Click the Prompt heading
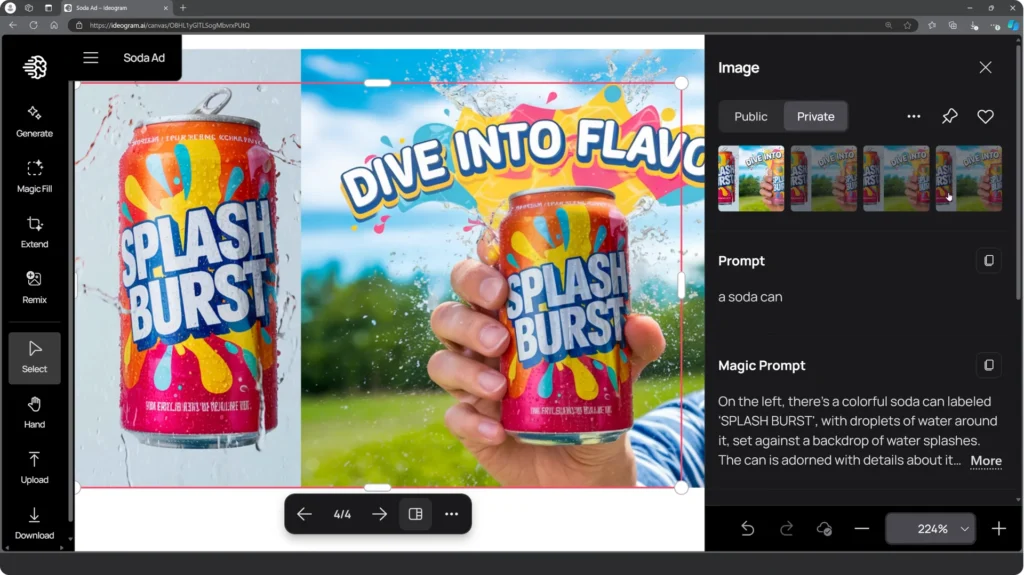Screen dimensions: 1024x575 point(741,261)
